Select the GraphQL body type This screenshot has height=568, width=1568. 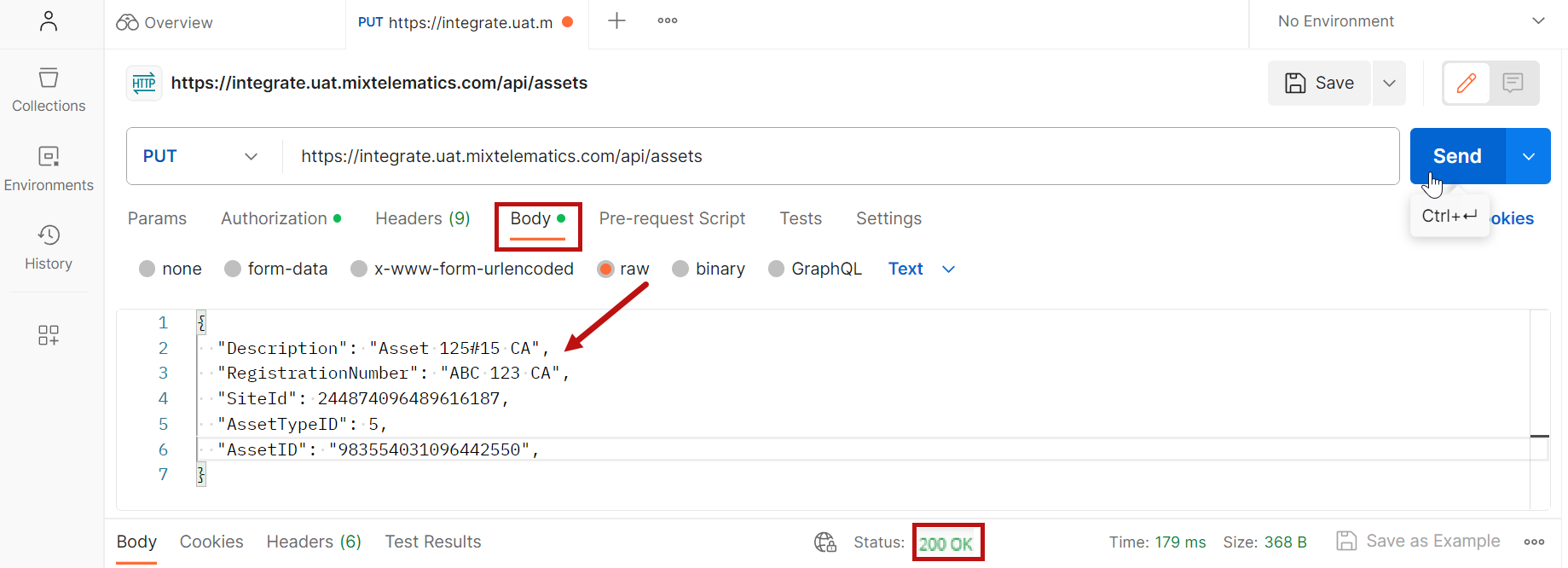(776, 269)
